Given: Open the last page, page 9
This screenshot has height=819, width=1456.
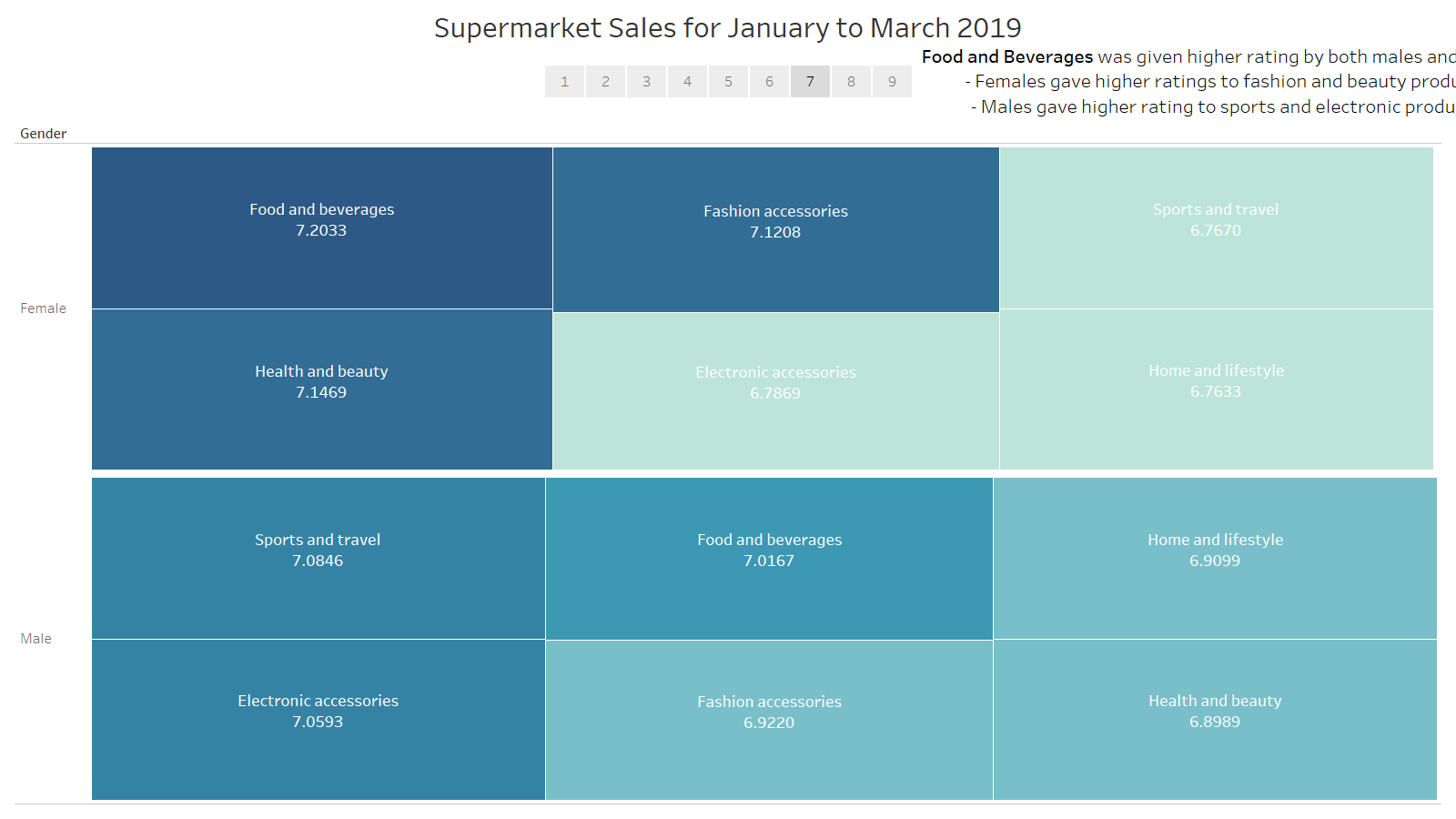Looking at the screenshot, I should tap(892, 81).
